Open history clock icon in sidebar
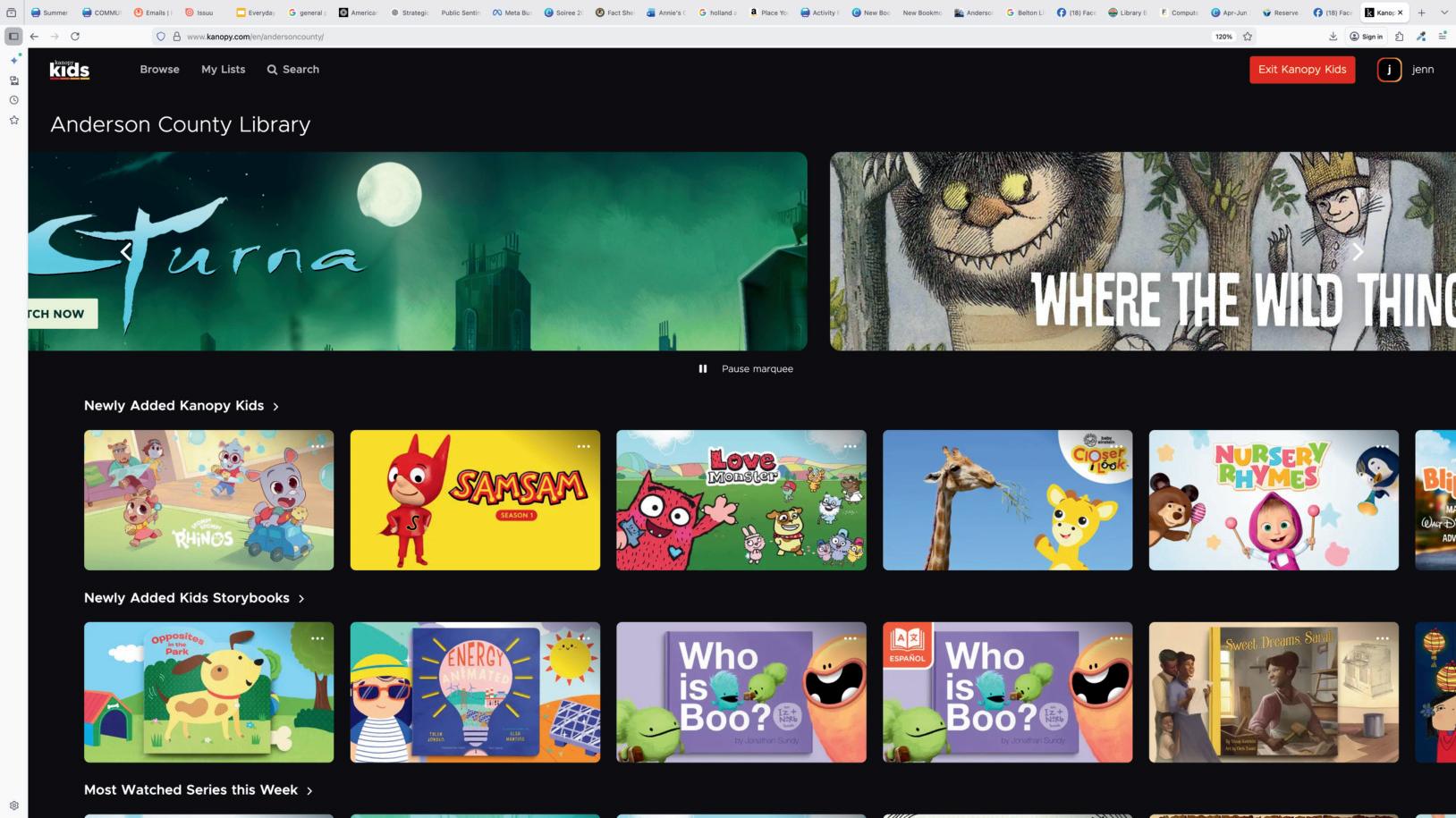The image size is (1456, 818). pos(14,100)
